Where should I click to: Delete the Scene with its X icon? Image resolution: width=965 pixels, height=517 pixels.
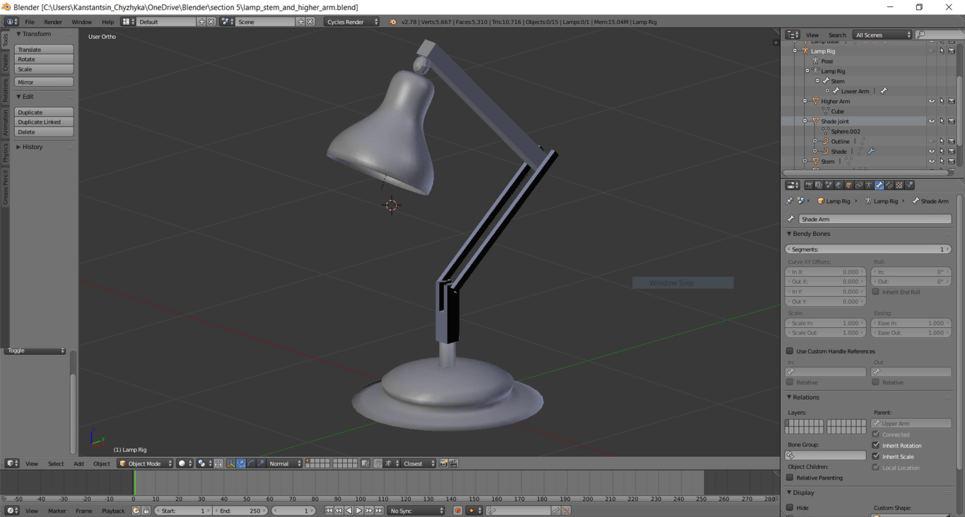(310, 22)
